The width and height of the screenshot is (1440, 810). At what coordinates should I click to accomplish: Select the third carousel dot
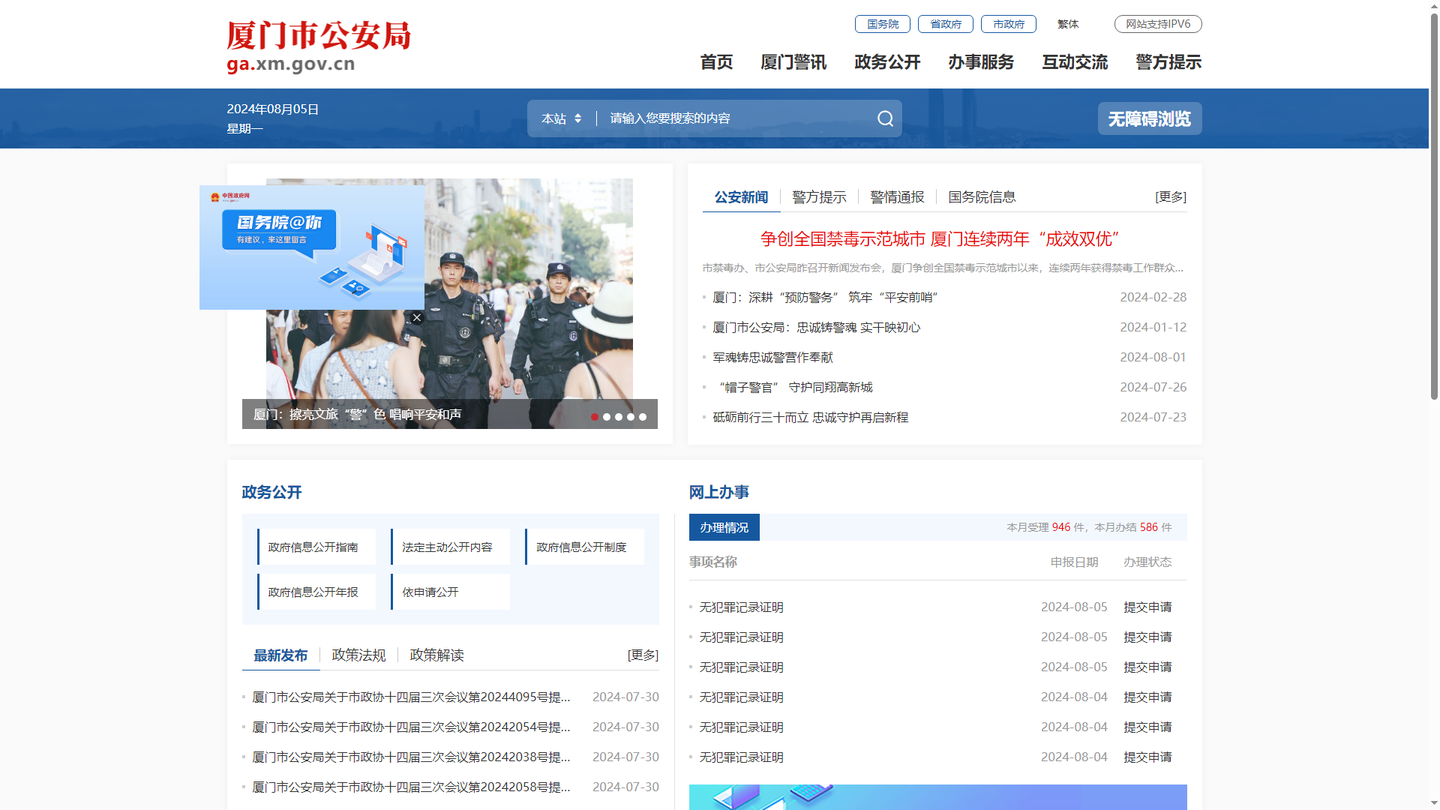(619, 417)
